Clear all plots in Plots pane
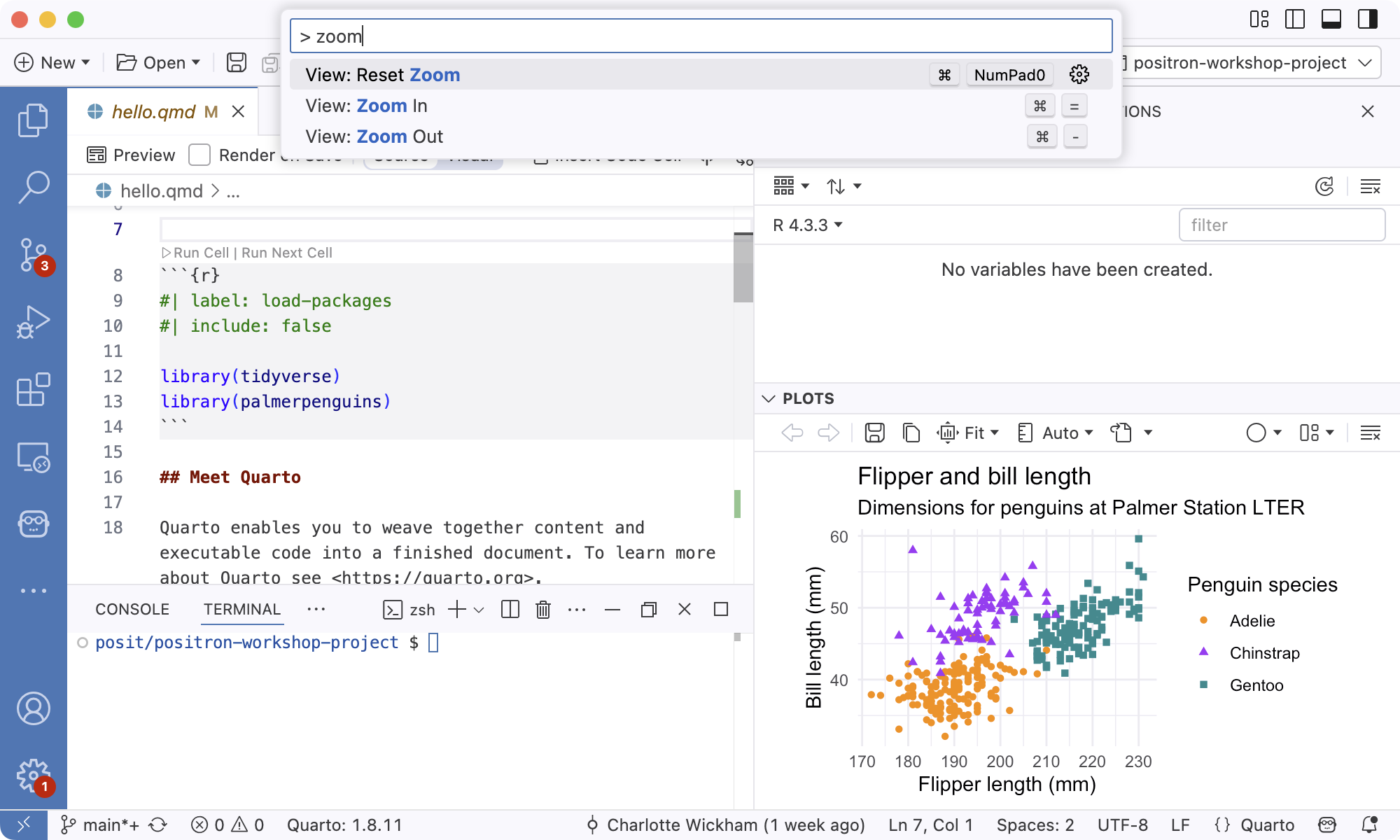Image resolution: width=1400 pixels, height=840 pixels. [x=1370, y=433]
